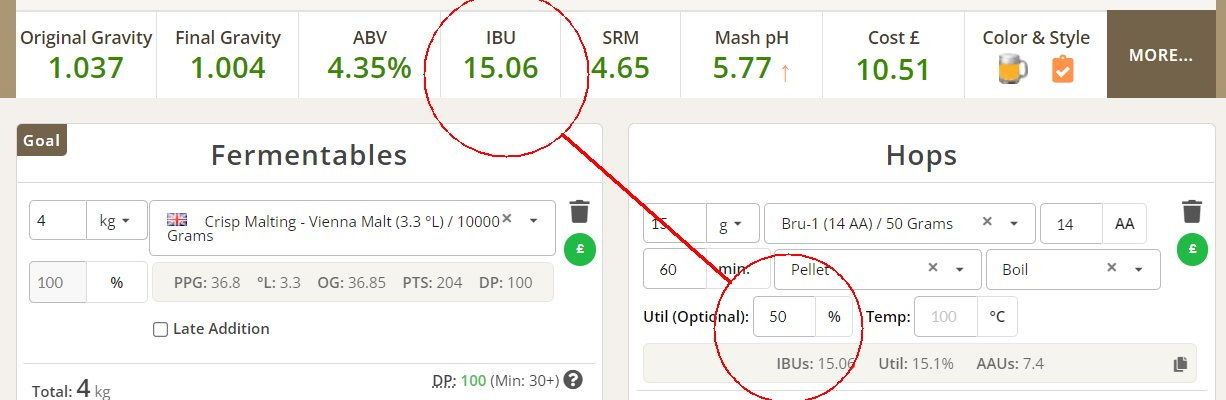Click the Fermentables panel heading
1226x400 pixels.
(x=309, y=155)
